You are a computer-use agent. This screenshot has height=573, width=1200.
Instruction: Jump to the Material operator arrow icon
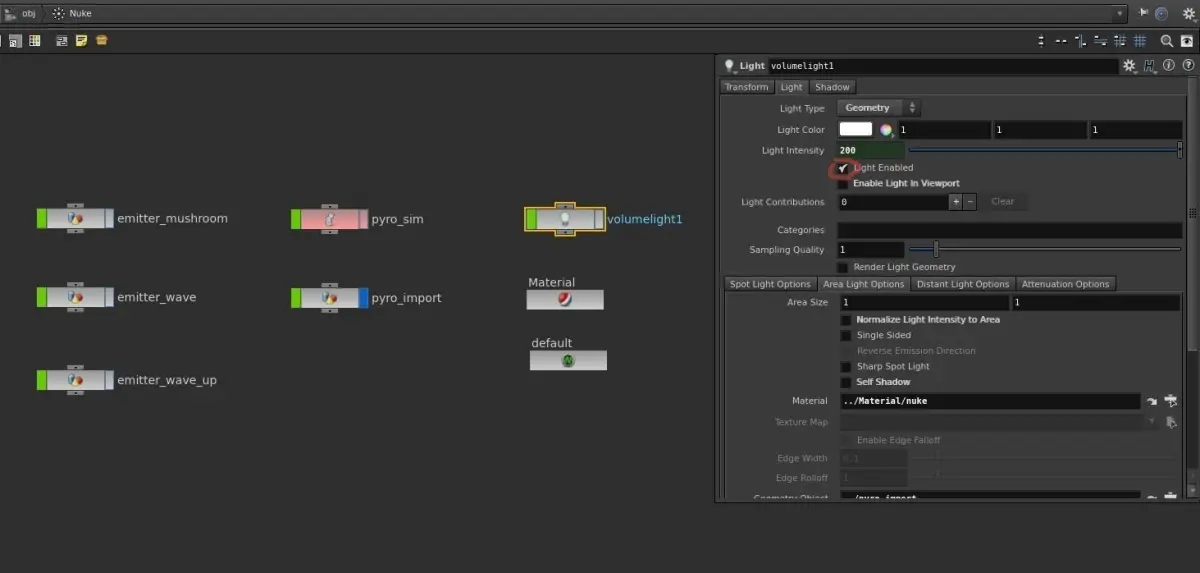coord(1152,401)
